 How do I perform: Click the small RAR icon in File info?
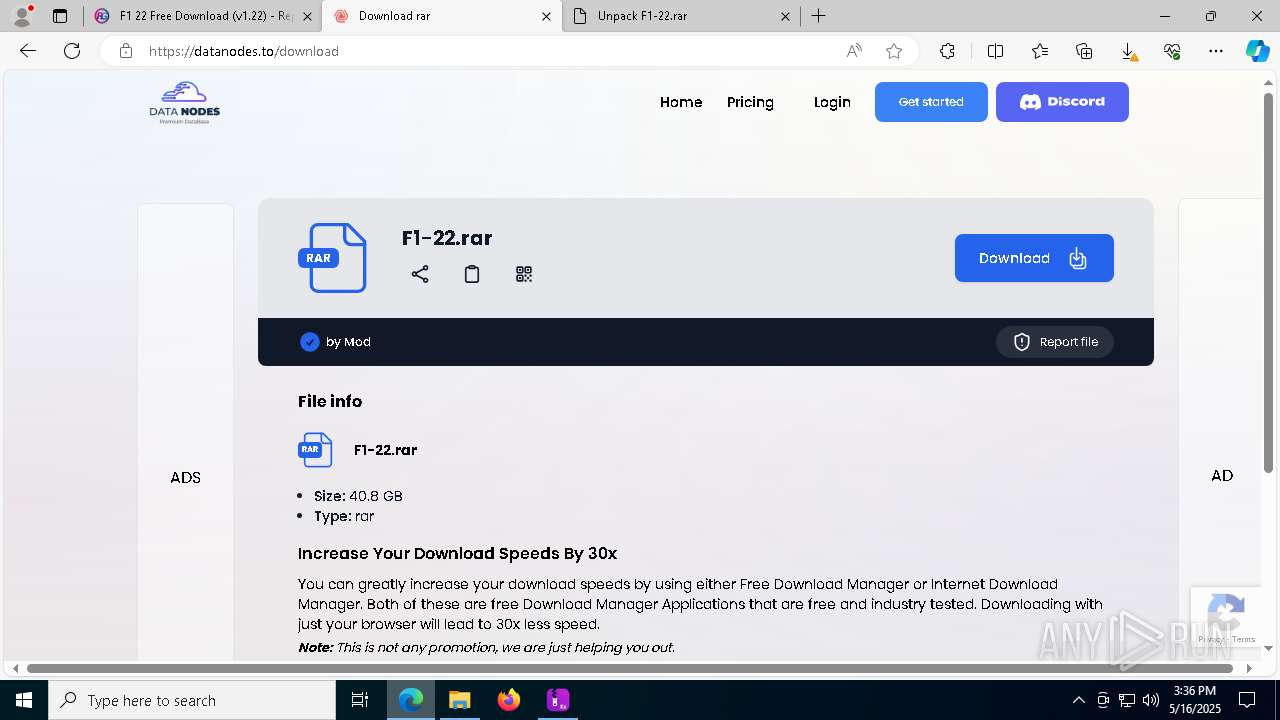click(315, 450)
